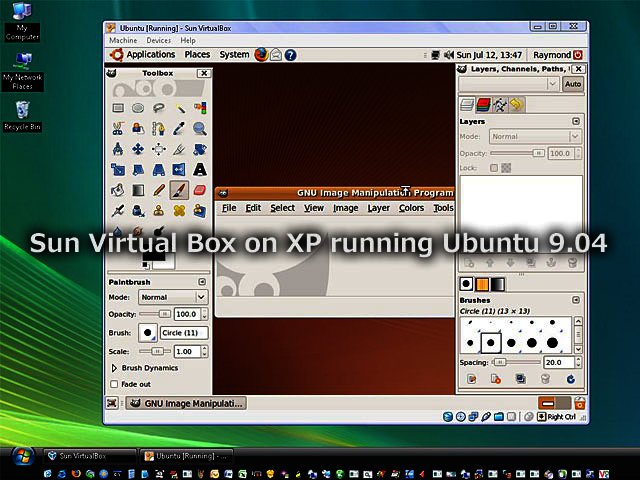Toggle the layer Lock checkbox
The height and width of the screenshot is (480, 640).
[494, 168]
